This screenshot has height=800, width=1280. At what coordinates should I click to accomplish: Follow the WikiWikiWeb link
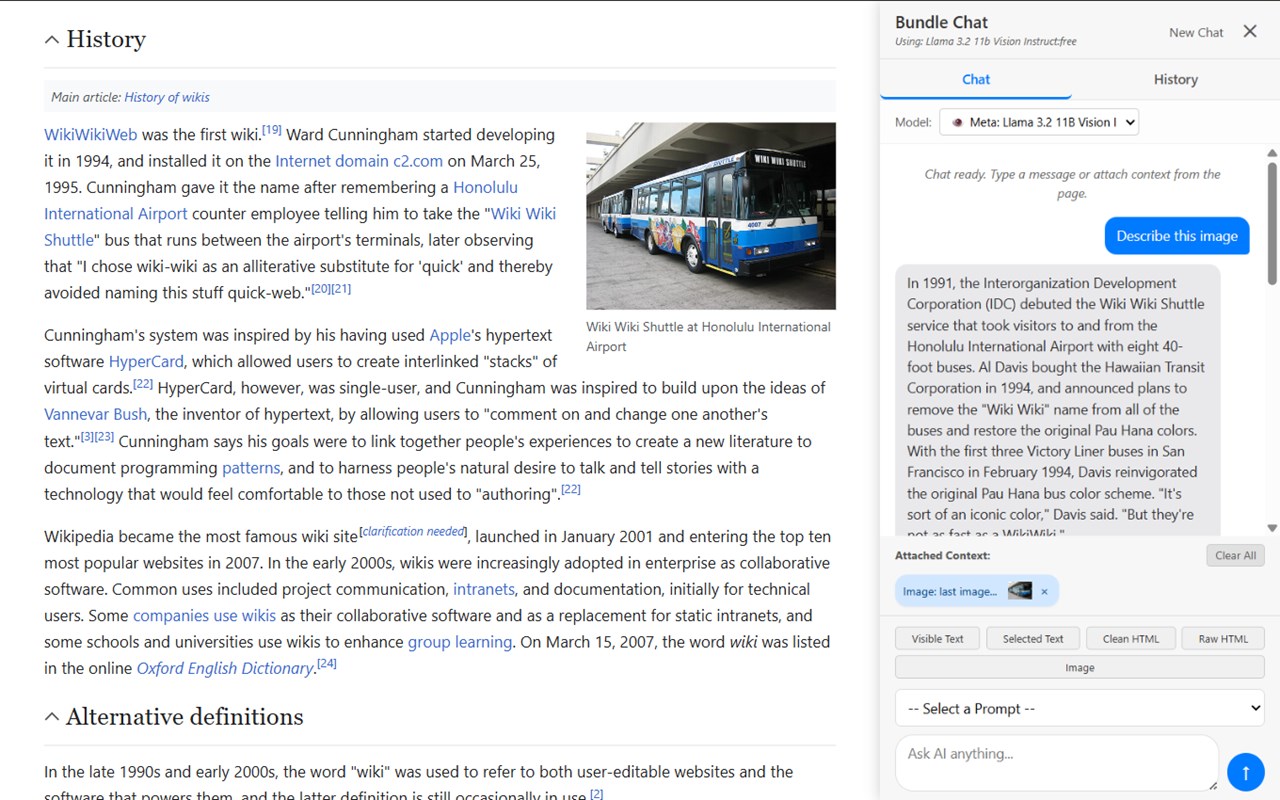[x=91, y=134]
